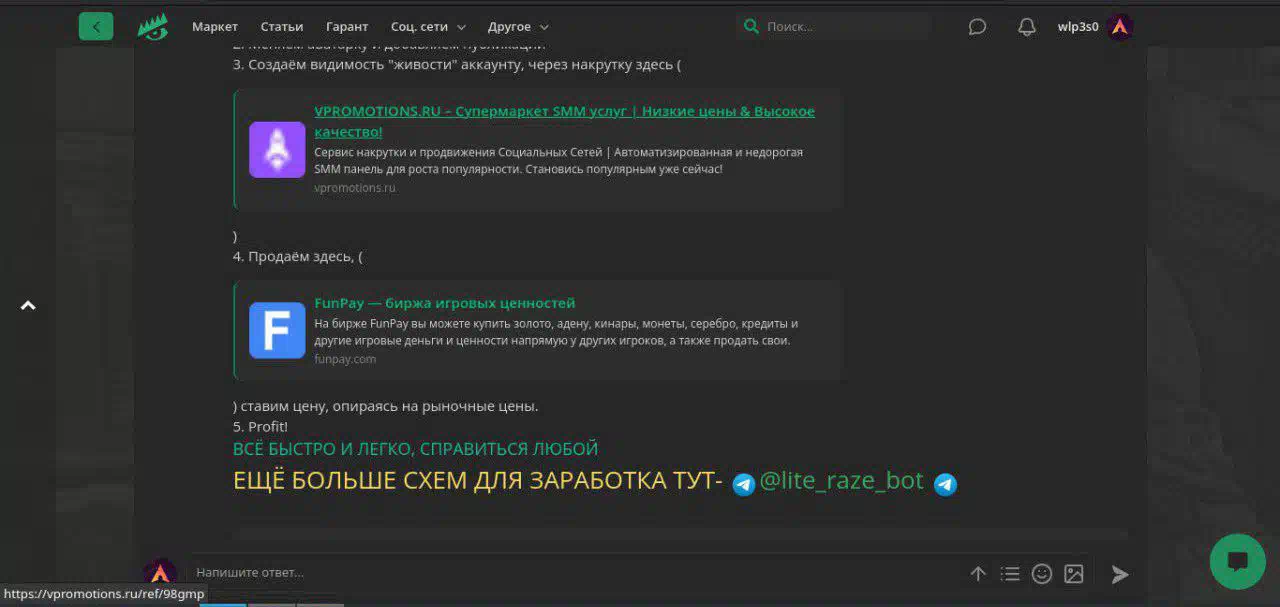
Task: Click the yellow 'ЕЩЁ БОЛЬШЕ СХЕМ' heading
Action: tap(478, 481)
